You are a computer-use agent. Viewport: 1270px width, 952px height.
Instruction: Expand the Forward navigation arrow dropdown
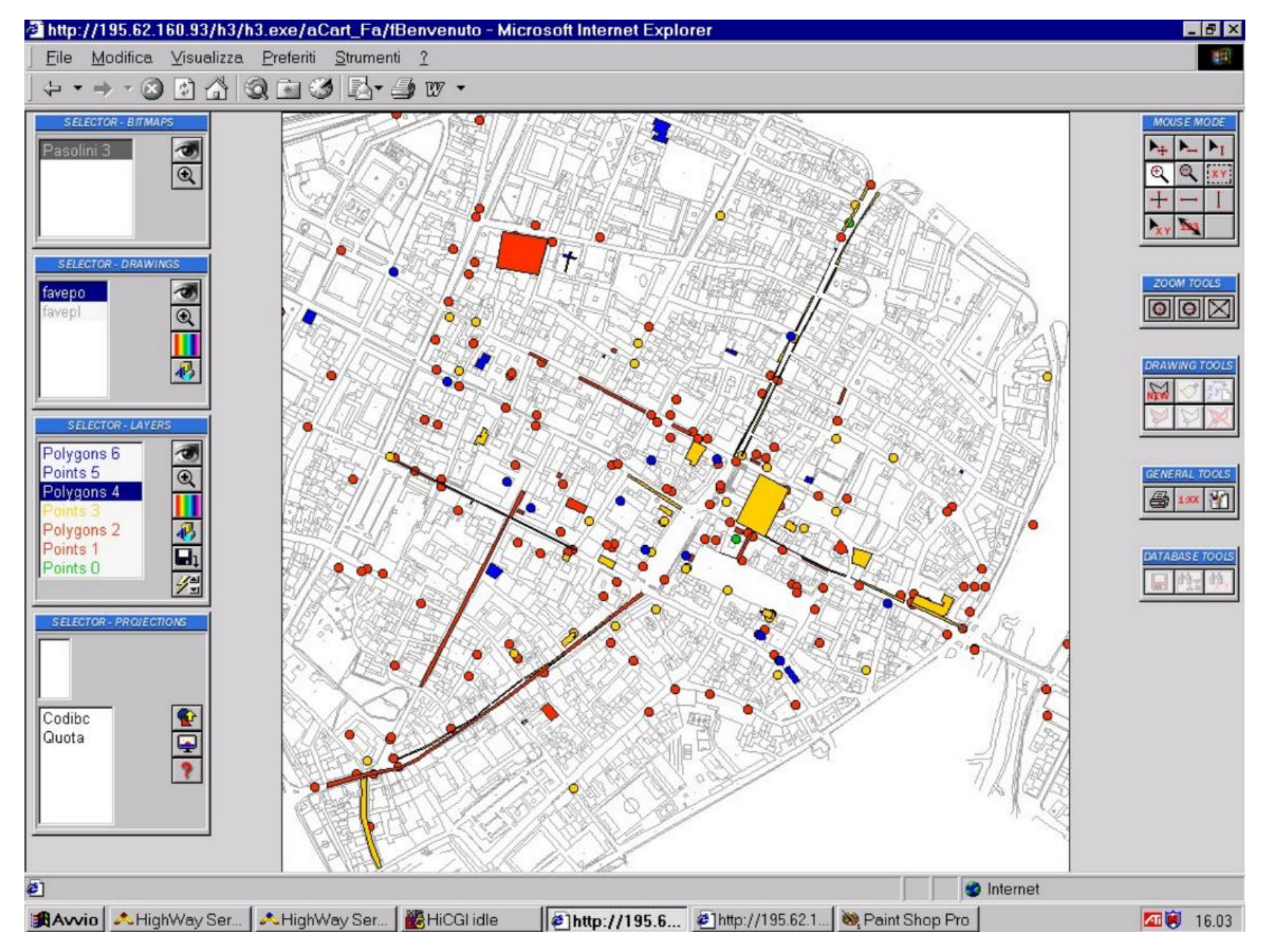point(127,88)
